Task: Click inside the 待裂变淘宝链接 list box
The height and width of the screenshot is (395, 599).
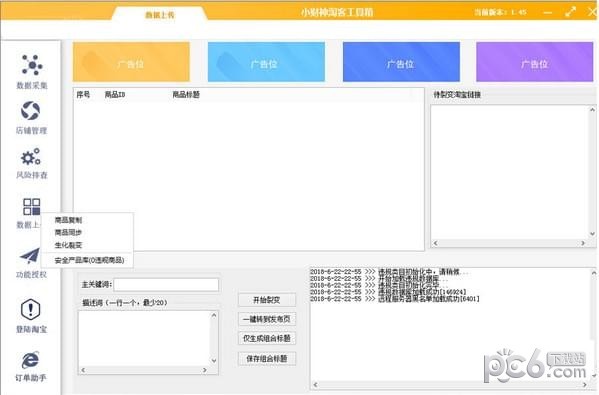Action: pos(510,172)
